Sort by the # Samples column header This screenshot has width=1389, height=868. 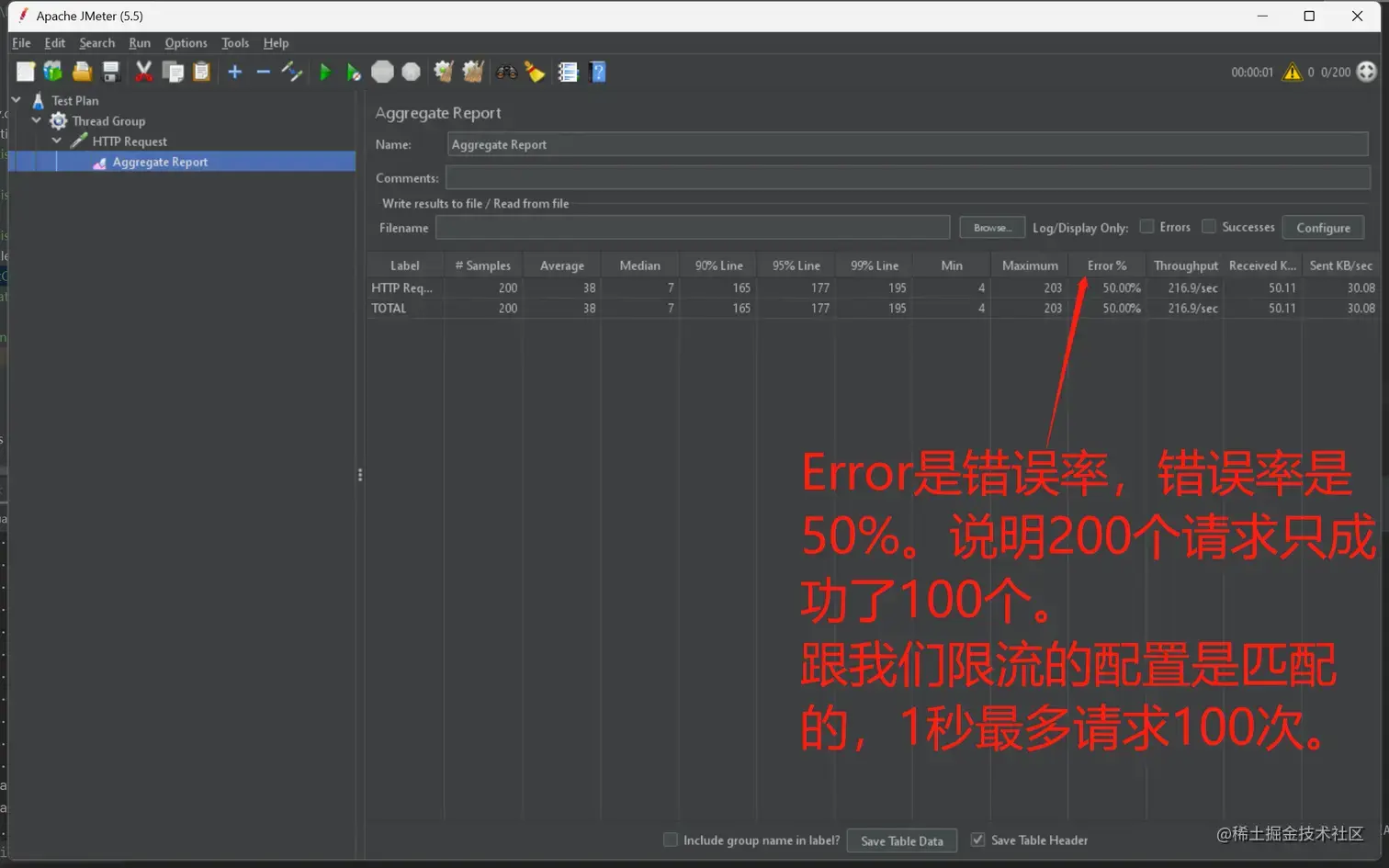point(483,265)
